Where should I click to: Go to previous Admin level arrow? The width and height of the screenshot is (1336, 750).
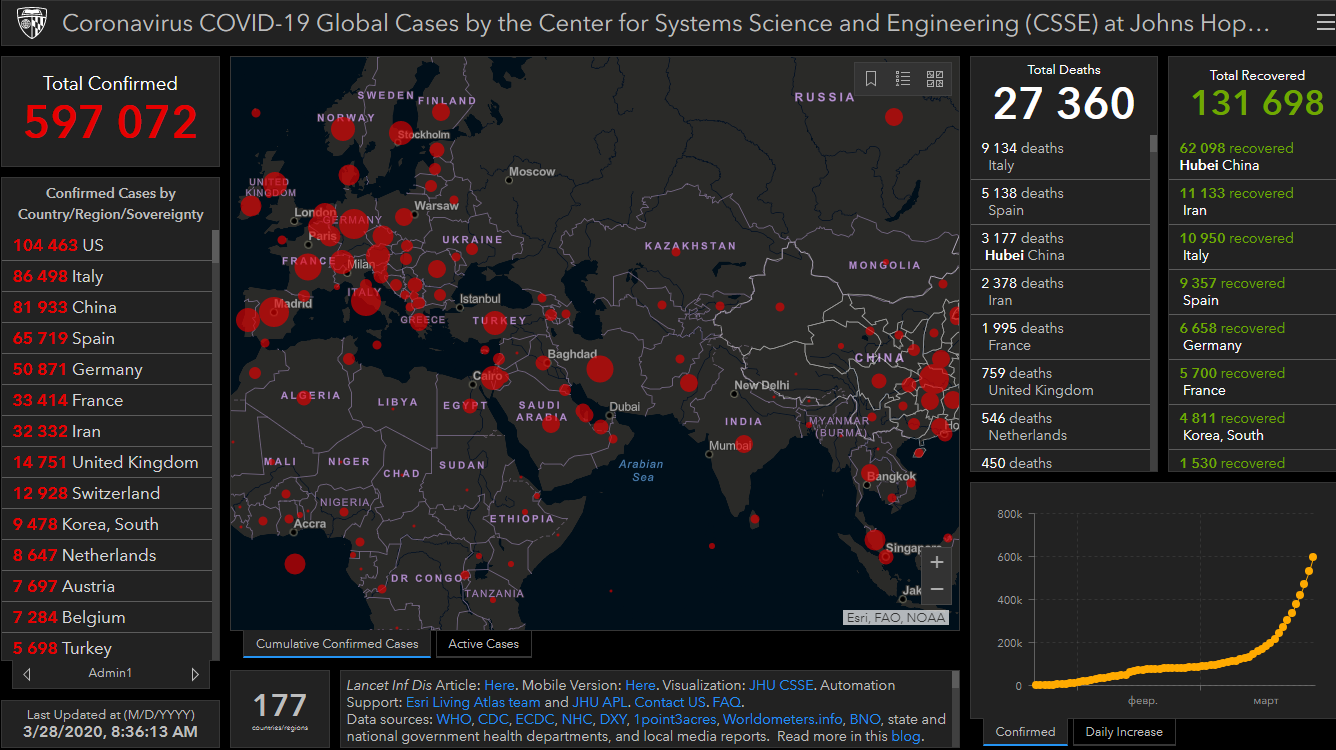[x=27, y=674]
